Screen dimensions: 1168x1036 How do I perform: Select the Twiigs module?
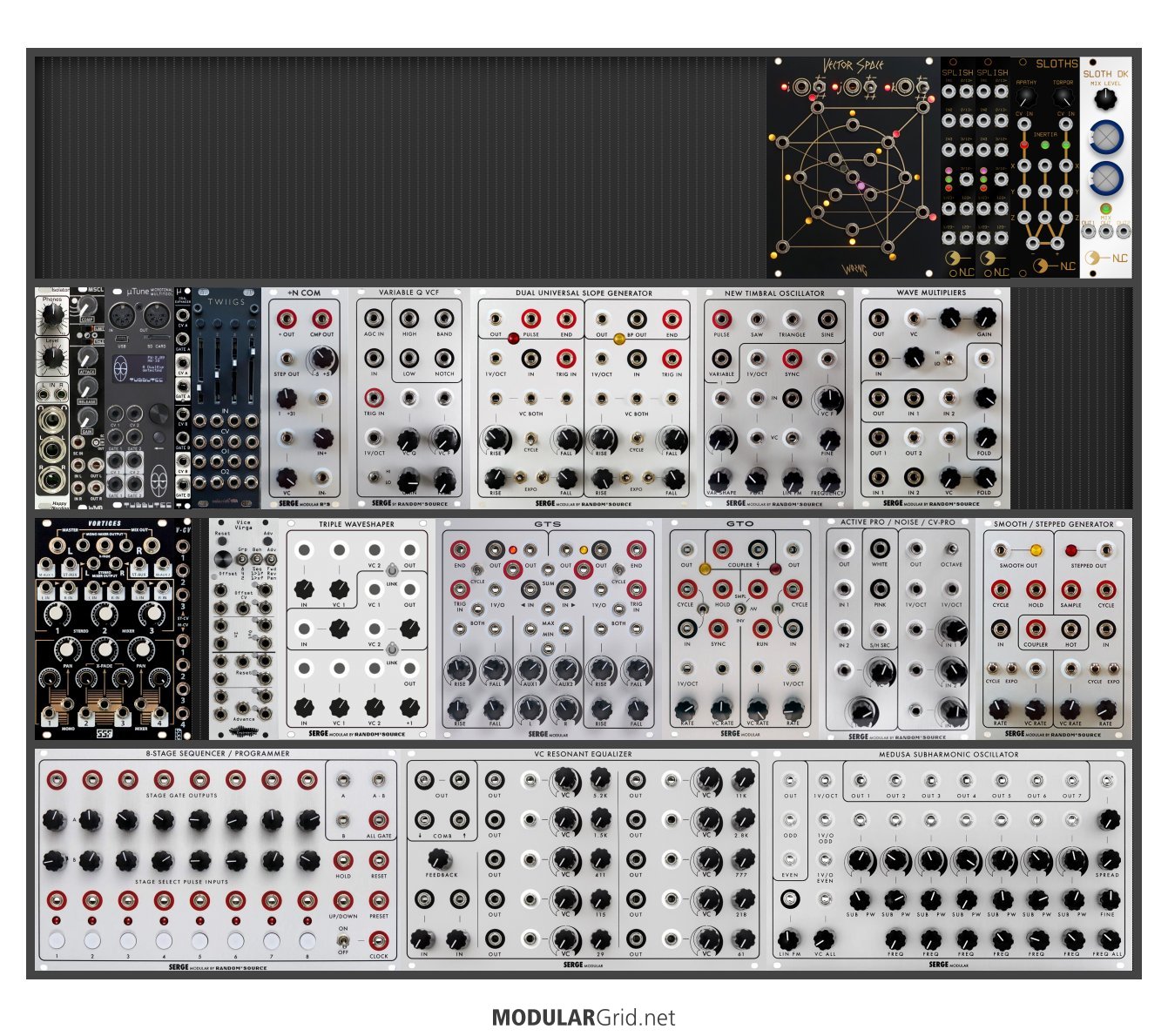coord(226,399)
